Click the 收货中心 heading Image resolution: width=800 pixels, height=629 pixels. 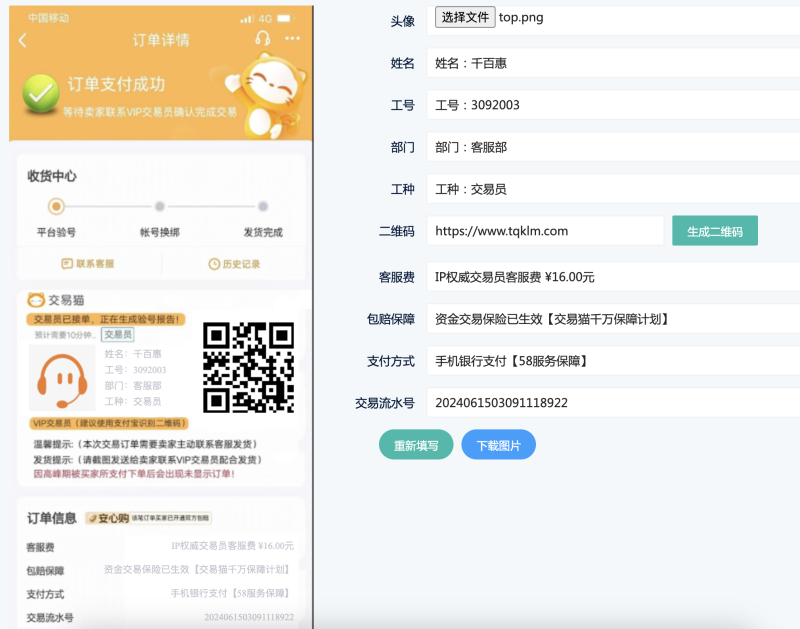pyautogui.click(x=52, y=176)
